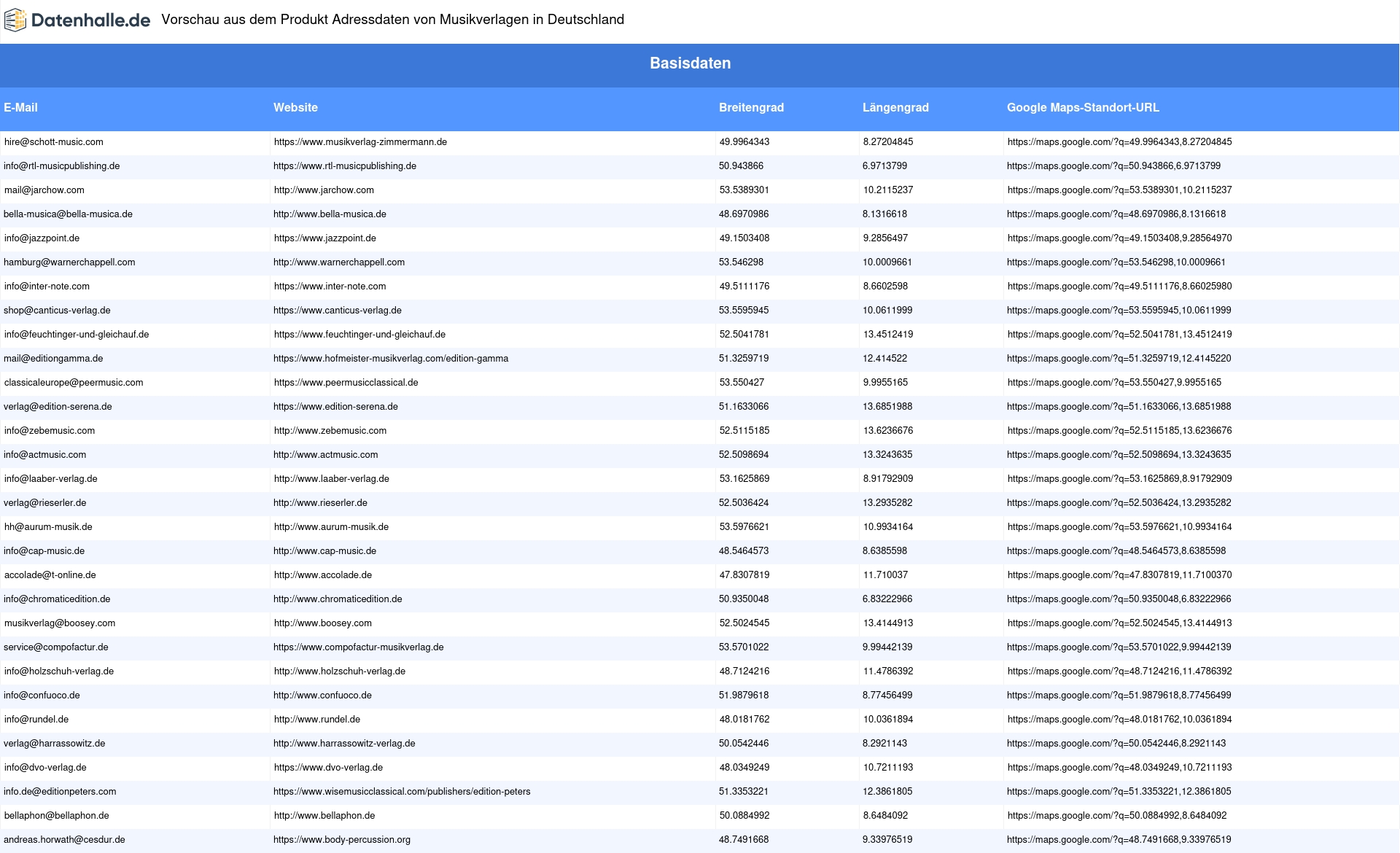
Task: Select email hh@aurum-musik.de
Action: [48, 527]
